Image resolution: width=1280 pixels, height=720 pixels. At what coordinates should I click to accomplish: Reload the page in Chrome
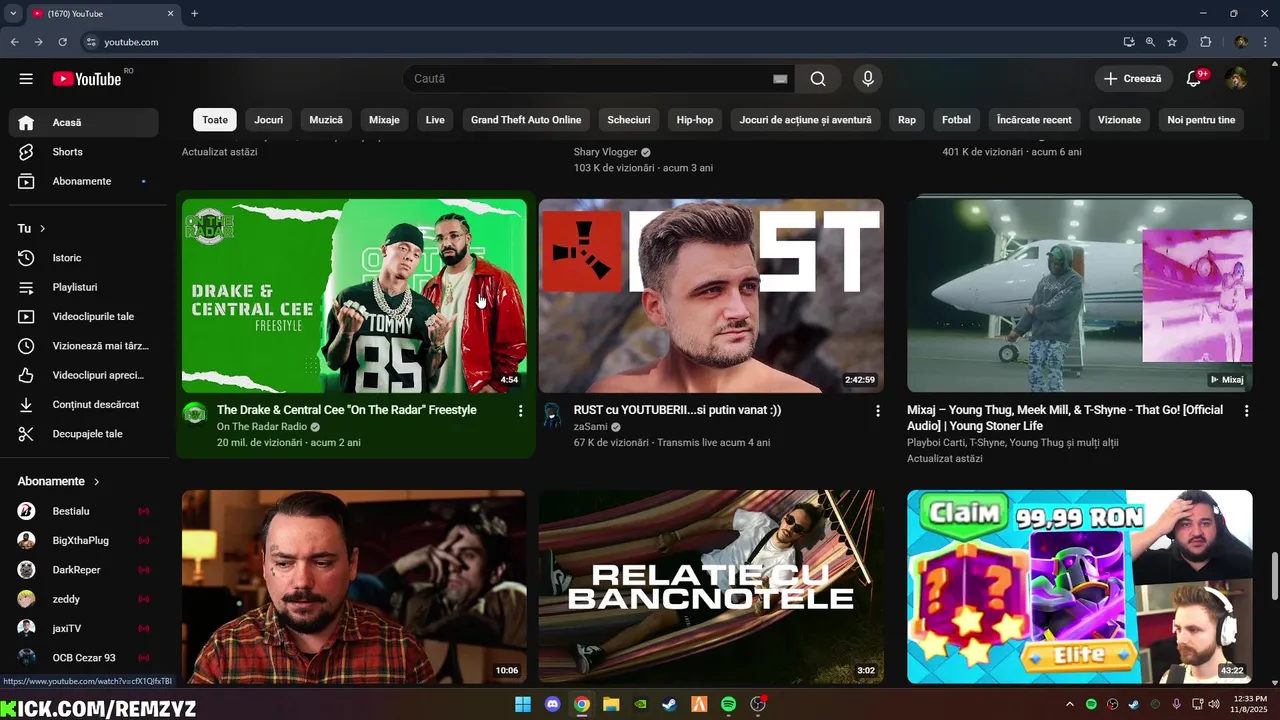[x=62, y=42]
